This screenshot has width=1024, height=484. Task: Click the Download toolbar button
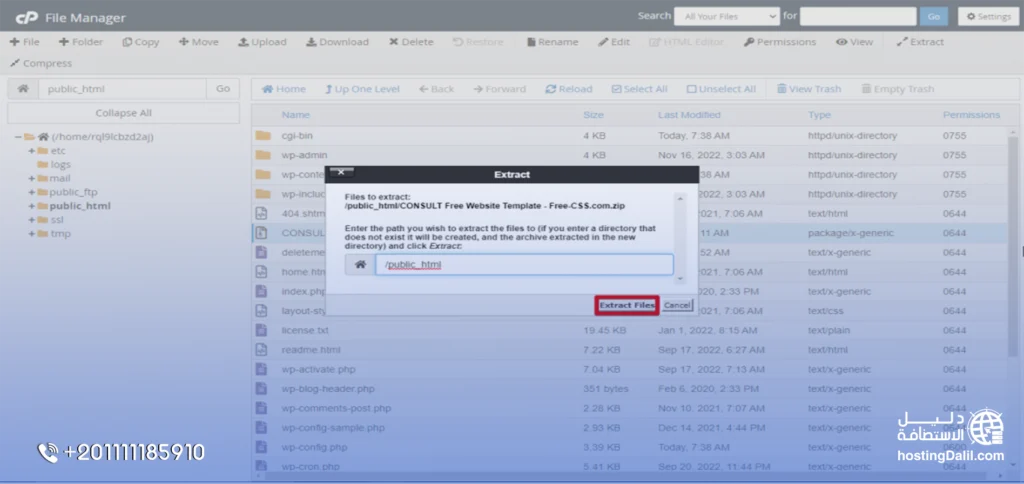point(338,42)
